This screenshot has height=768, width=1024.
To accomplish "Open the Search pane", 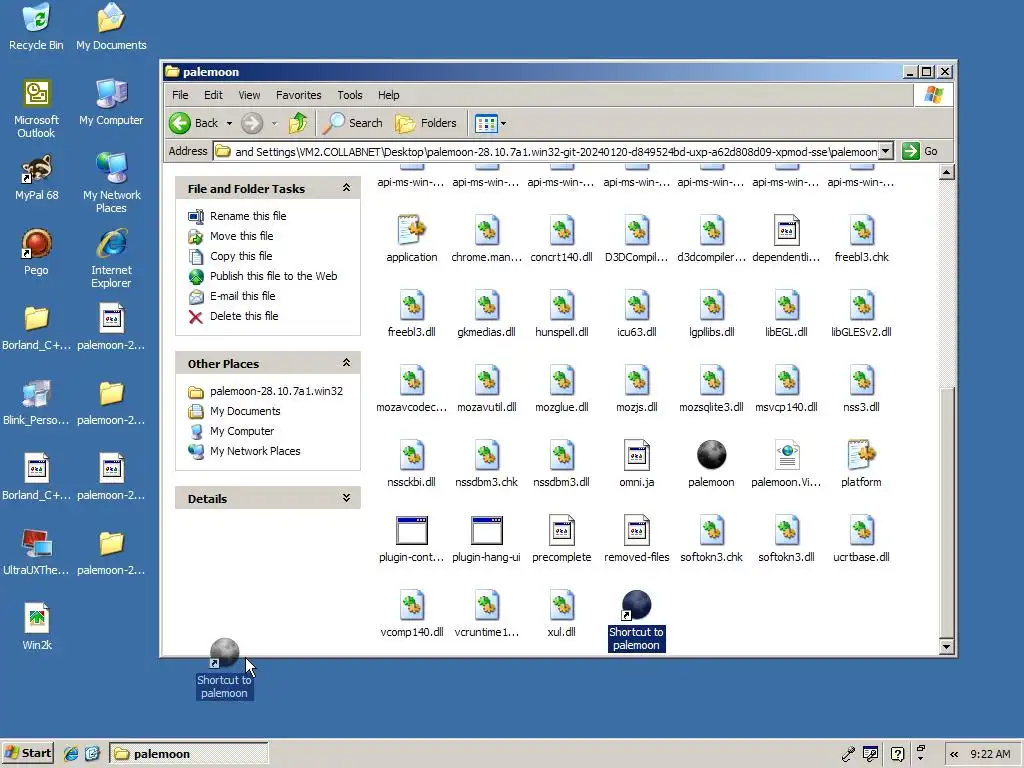I will click(x=353, y=123).
